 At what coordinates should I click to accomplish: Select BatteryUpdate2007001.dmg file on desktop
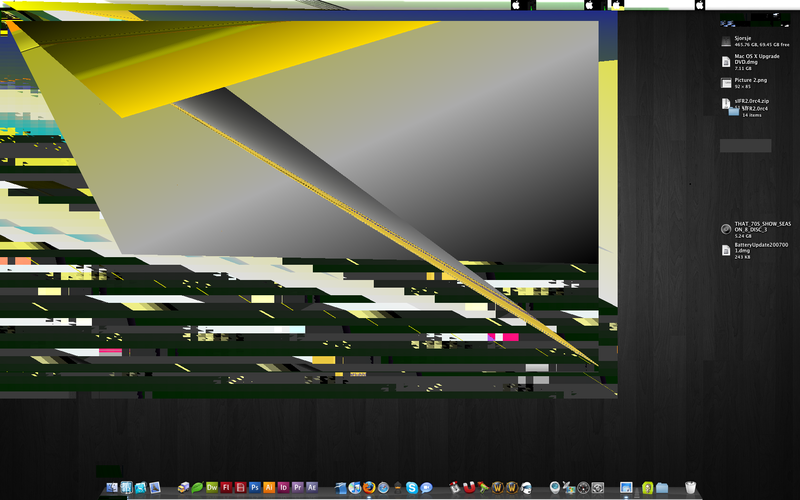coord(726,249)
